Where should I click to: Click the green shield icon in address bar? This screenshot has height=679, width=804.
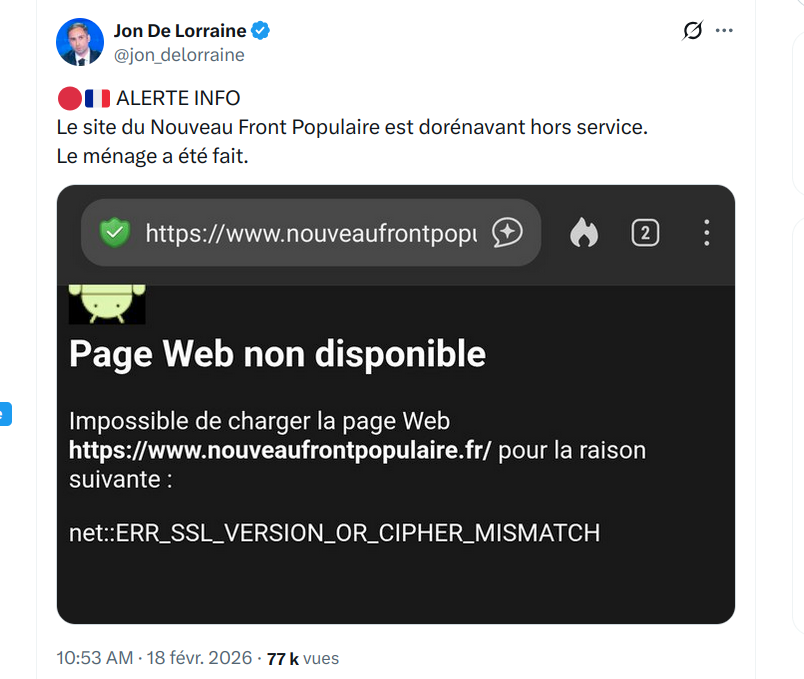point(115,233)
